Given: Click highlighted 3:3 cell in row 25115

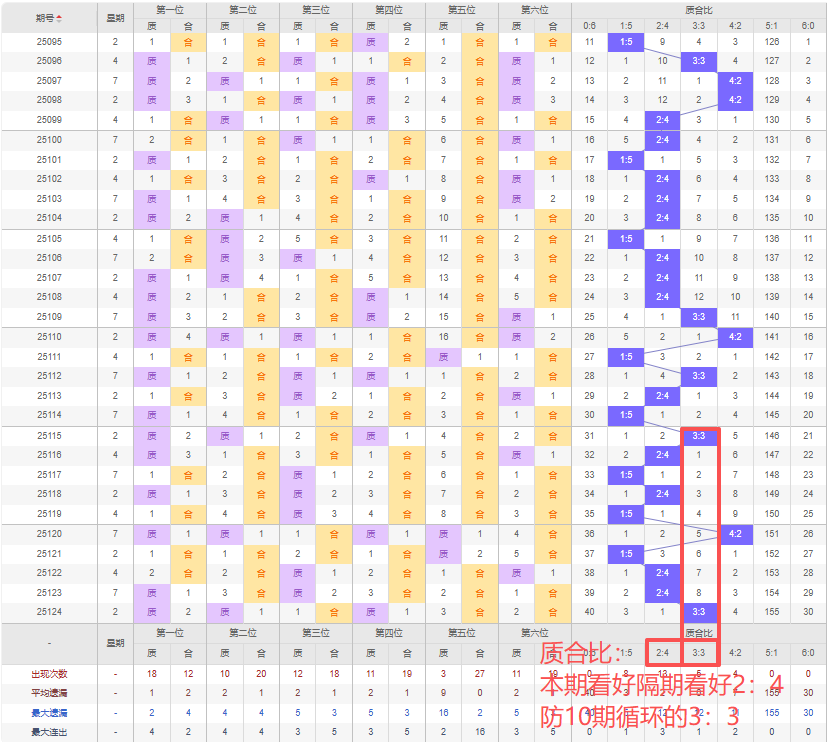Looking at the screenshot, I should 699,436.
